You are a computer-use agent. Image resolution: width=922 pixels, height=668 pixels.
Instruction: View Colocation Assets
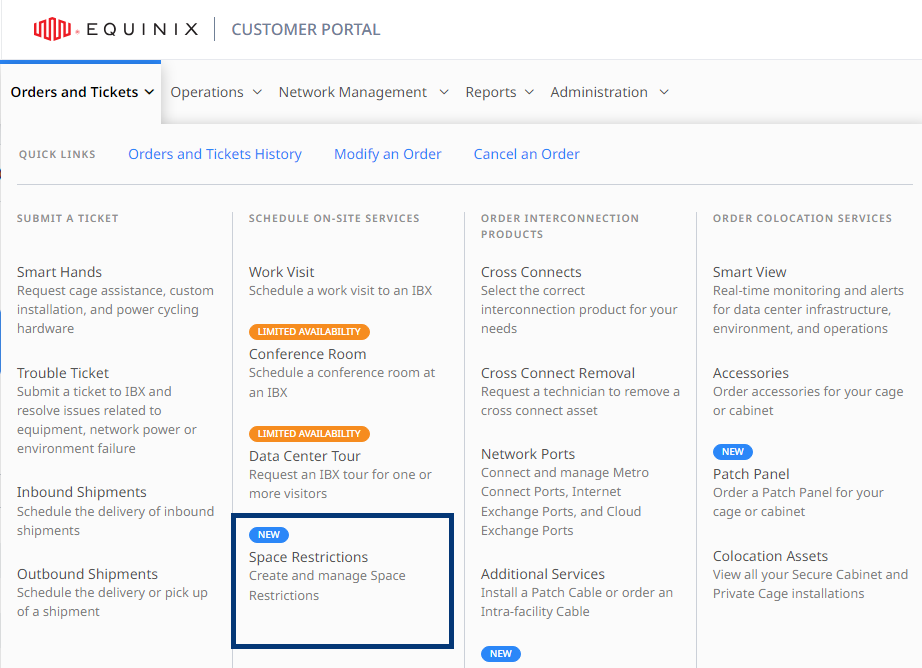[x=770, y=556]
